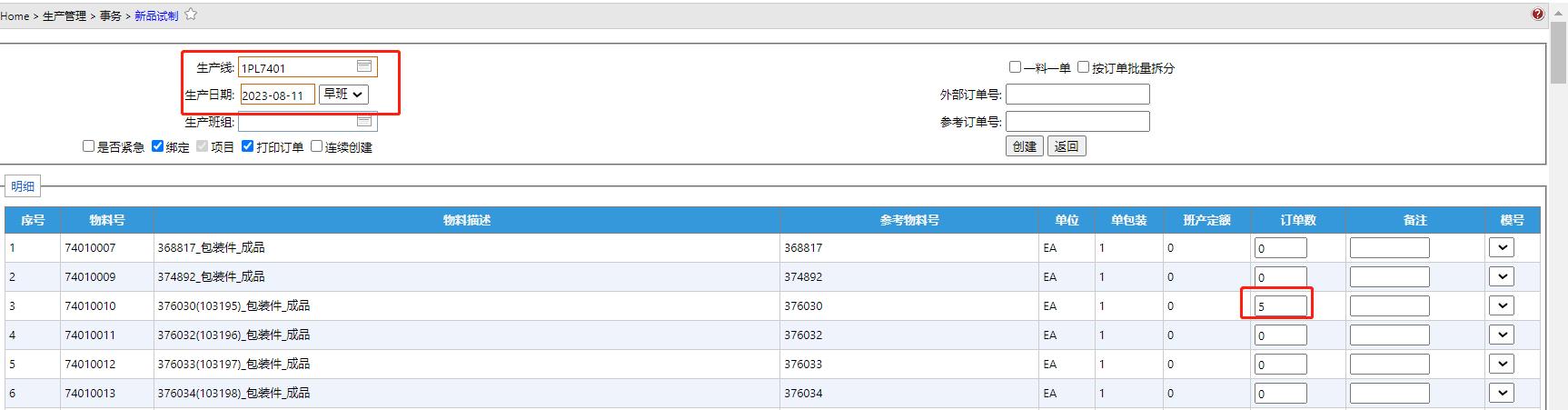The image size is (1568, 410).
Task: Open the red help icon at top right
Action: click(1537, 15)
